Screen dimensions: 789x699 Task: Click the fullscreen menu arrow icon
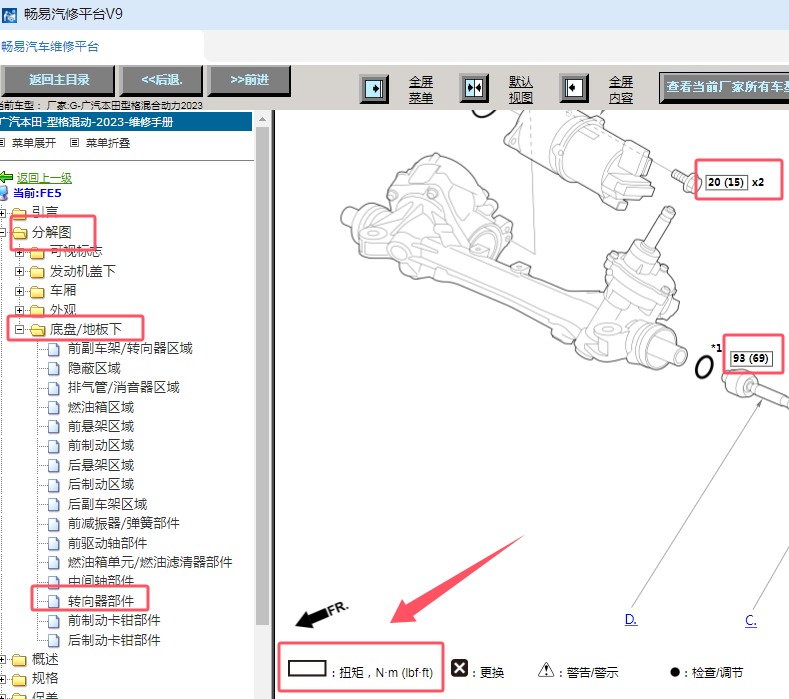point(374,89)
